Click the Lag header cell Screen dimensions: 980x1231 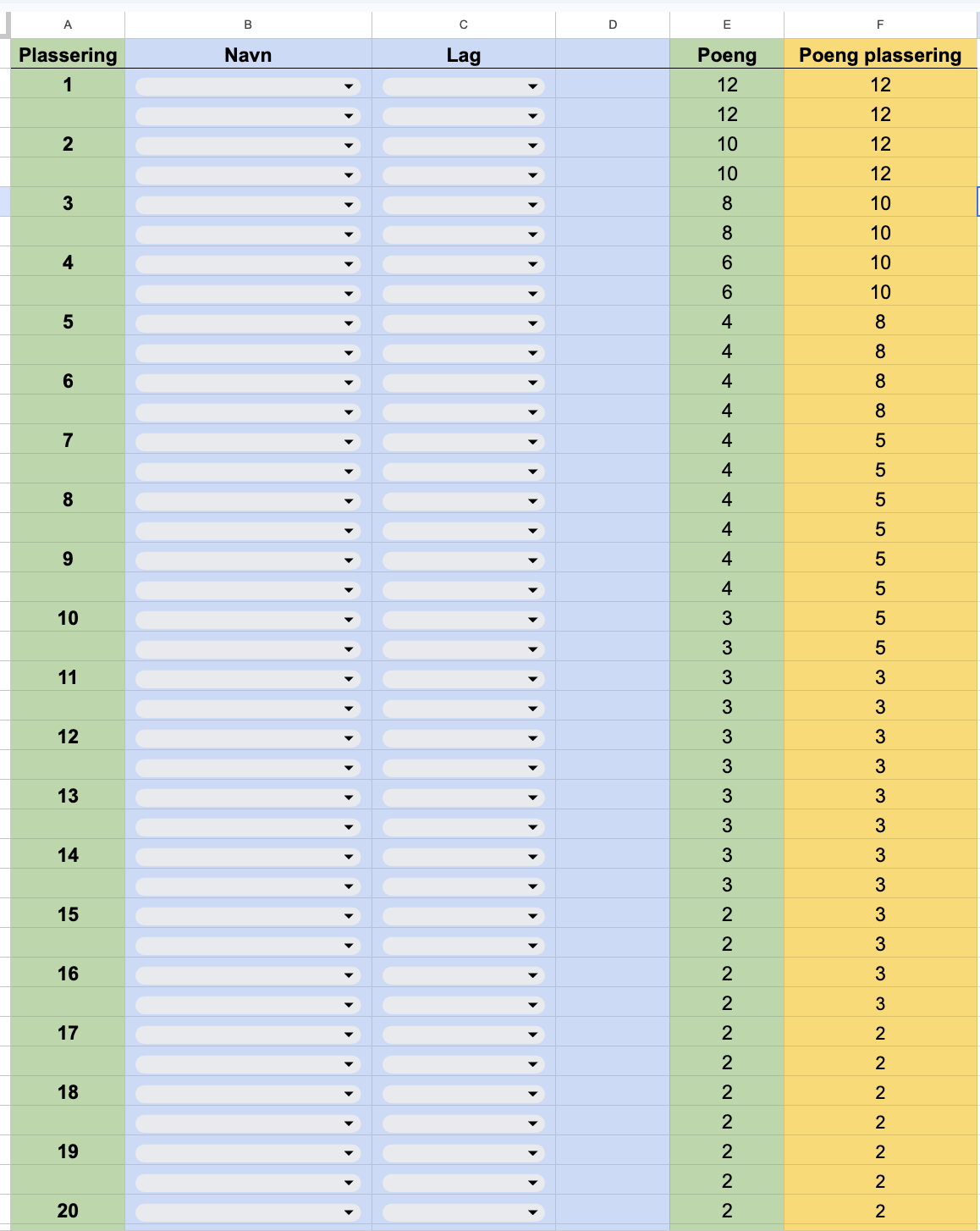[x=464, y=55]
